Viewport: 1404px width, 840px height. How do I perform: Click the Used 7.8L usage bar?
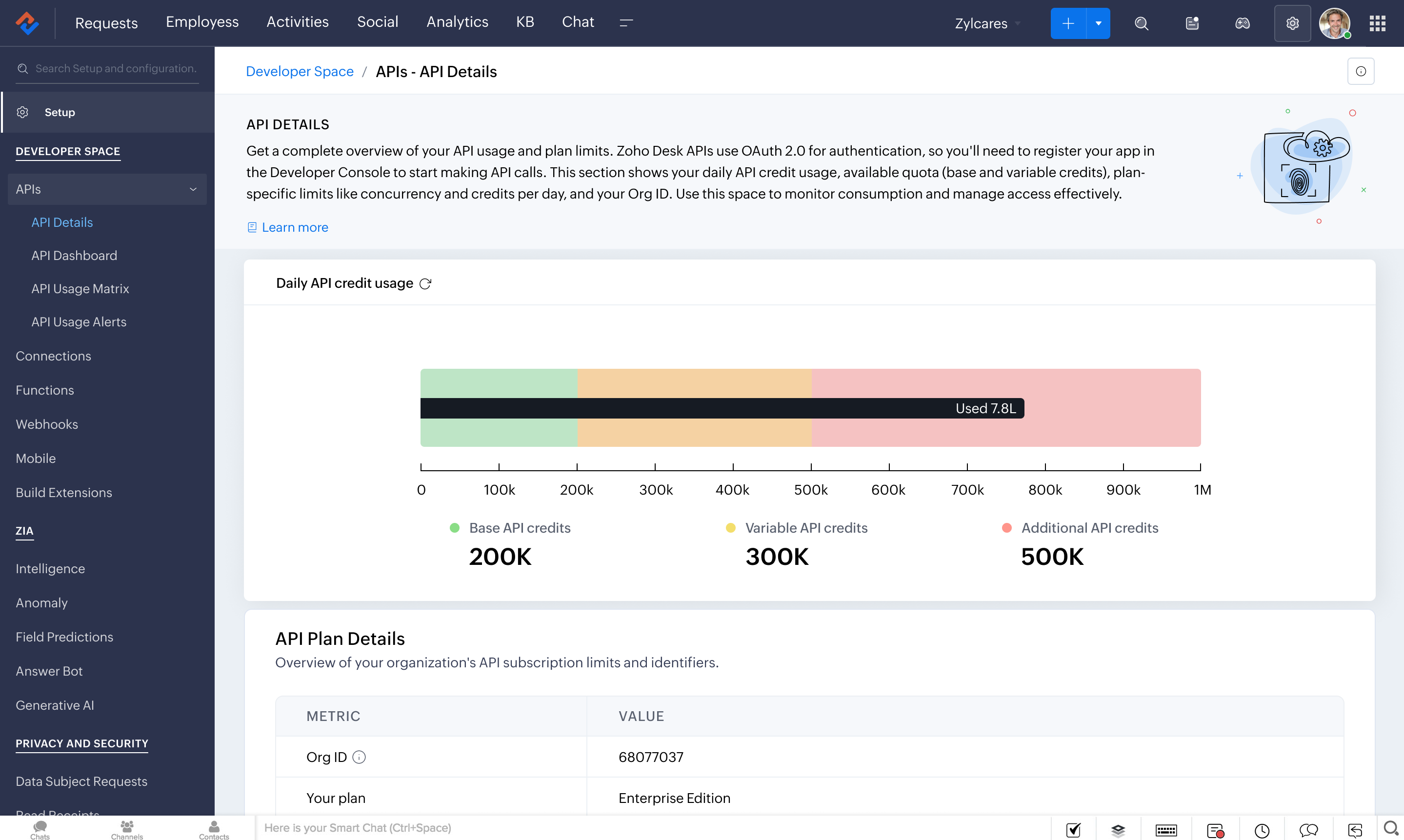722,408
